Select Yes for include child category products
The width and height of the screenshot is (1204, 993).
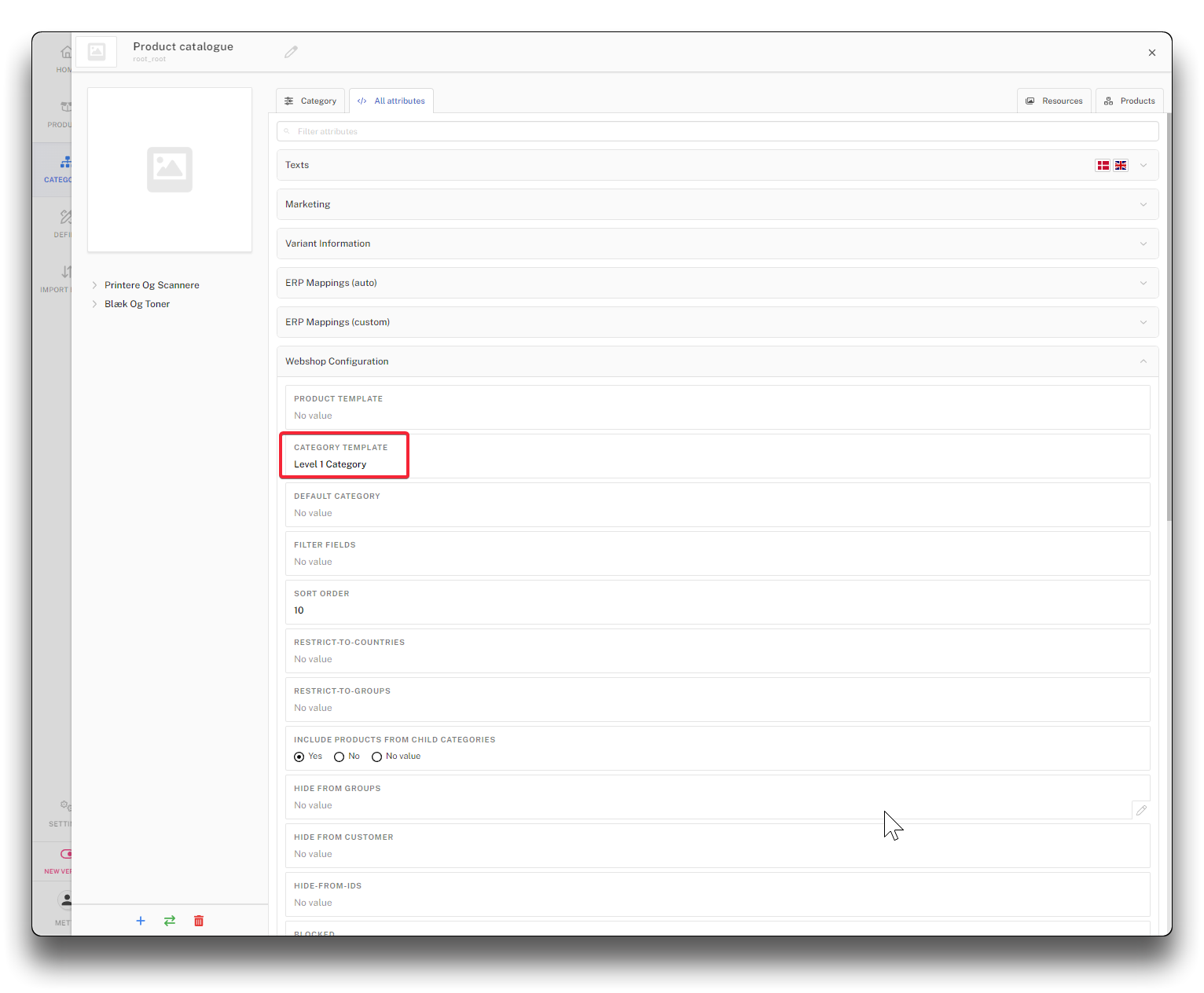[299, 757]
